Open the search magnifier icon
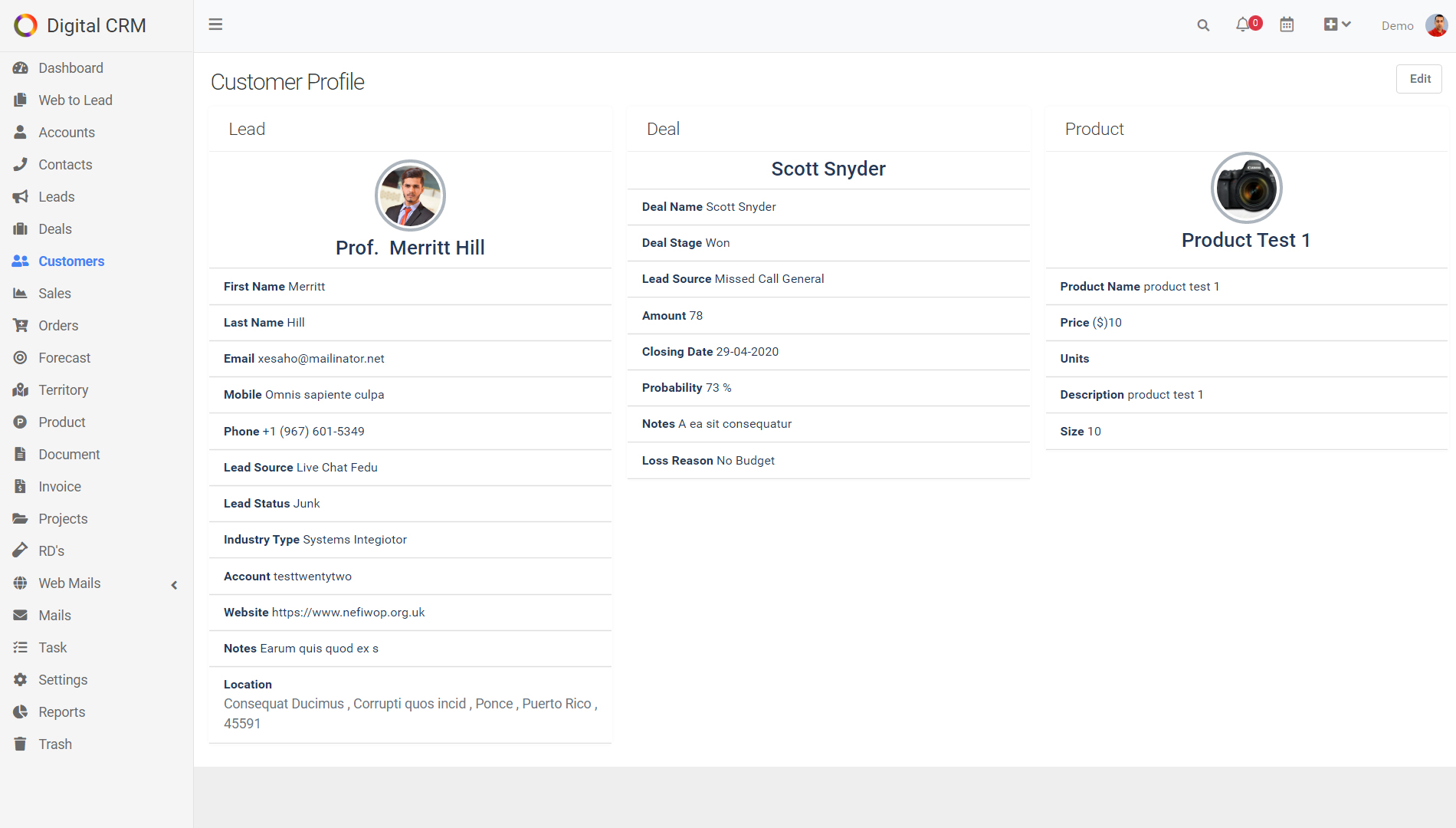This screenshot has height=828, width=1456. point(1203,25)
